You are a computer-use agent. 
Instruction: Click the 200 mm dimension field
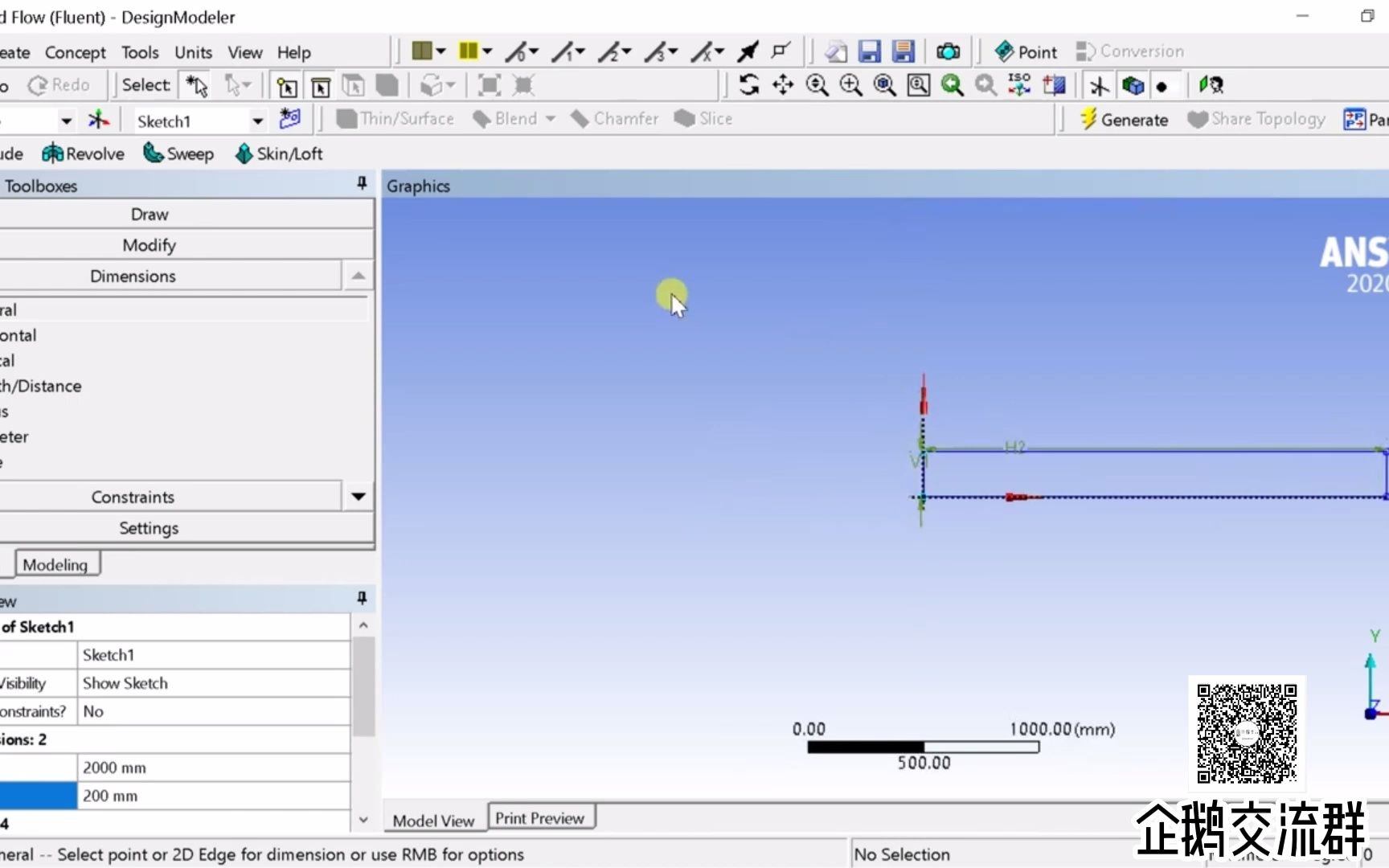pyautogui.click(x=214, y=796)
